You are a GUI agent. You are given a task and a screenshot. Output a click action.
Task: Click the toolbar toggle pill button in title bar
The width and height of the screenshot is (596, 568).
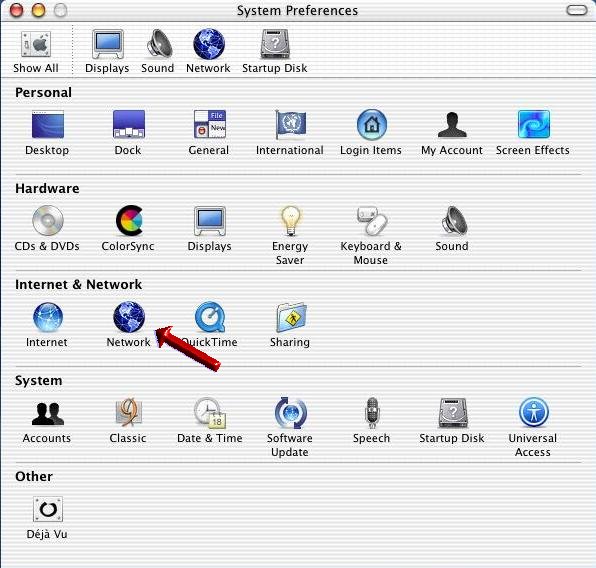(x=577, y=10)
